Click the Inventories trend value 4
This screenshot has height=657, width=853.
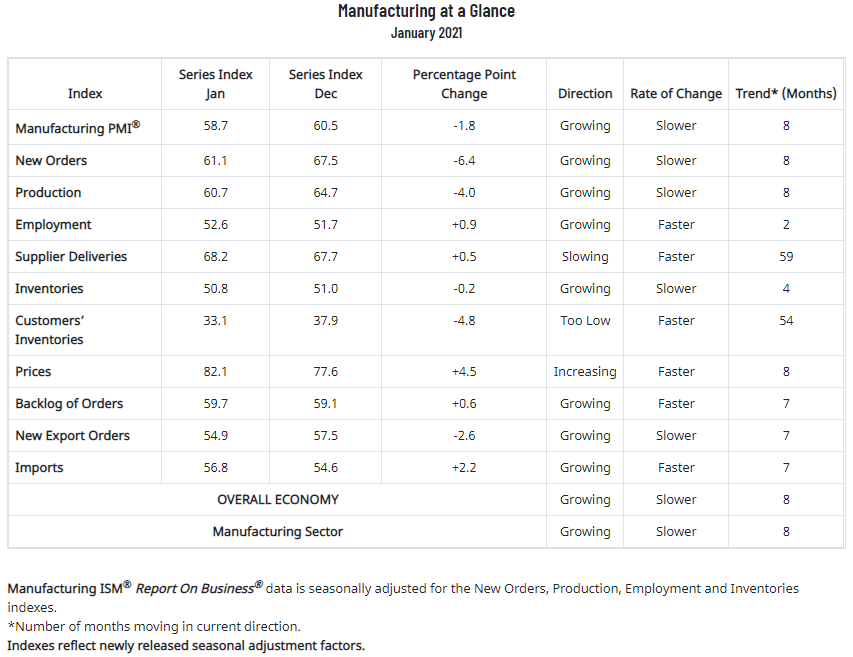(x=786, y=288)
